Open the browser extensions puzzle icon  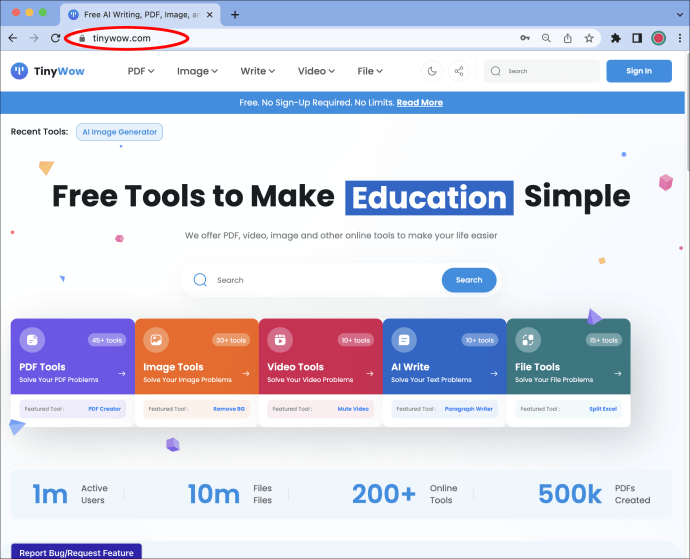[x=616, y=38]
